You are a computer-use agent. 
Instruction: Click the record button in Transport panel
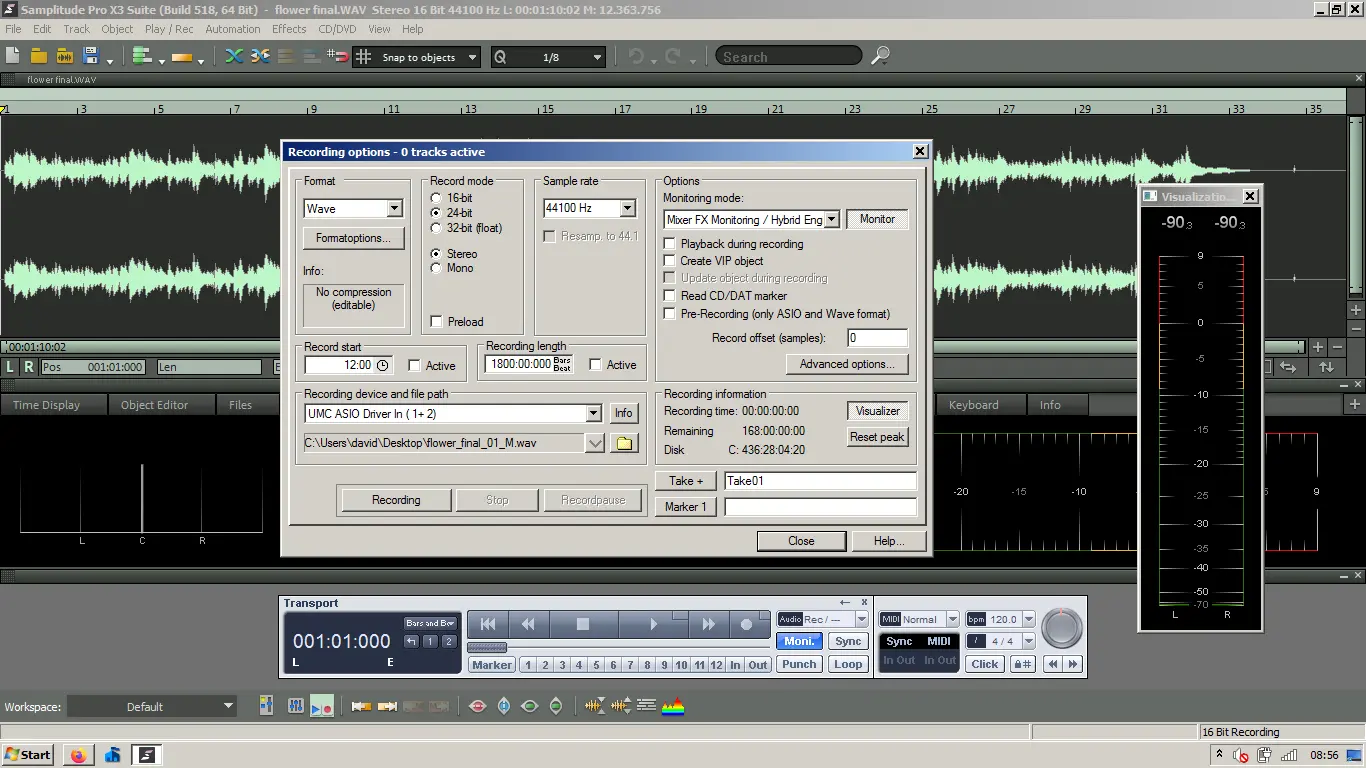tap(746, 624)
